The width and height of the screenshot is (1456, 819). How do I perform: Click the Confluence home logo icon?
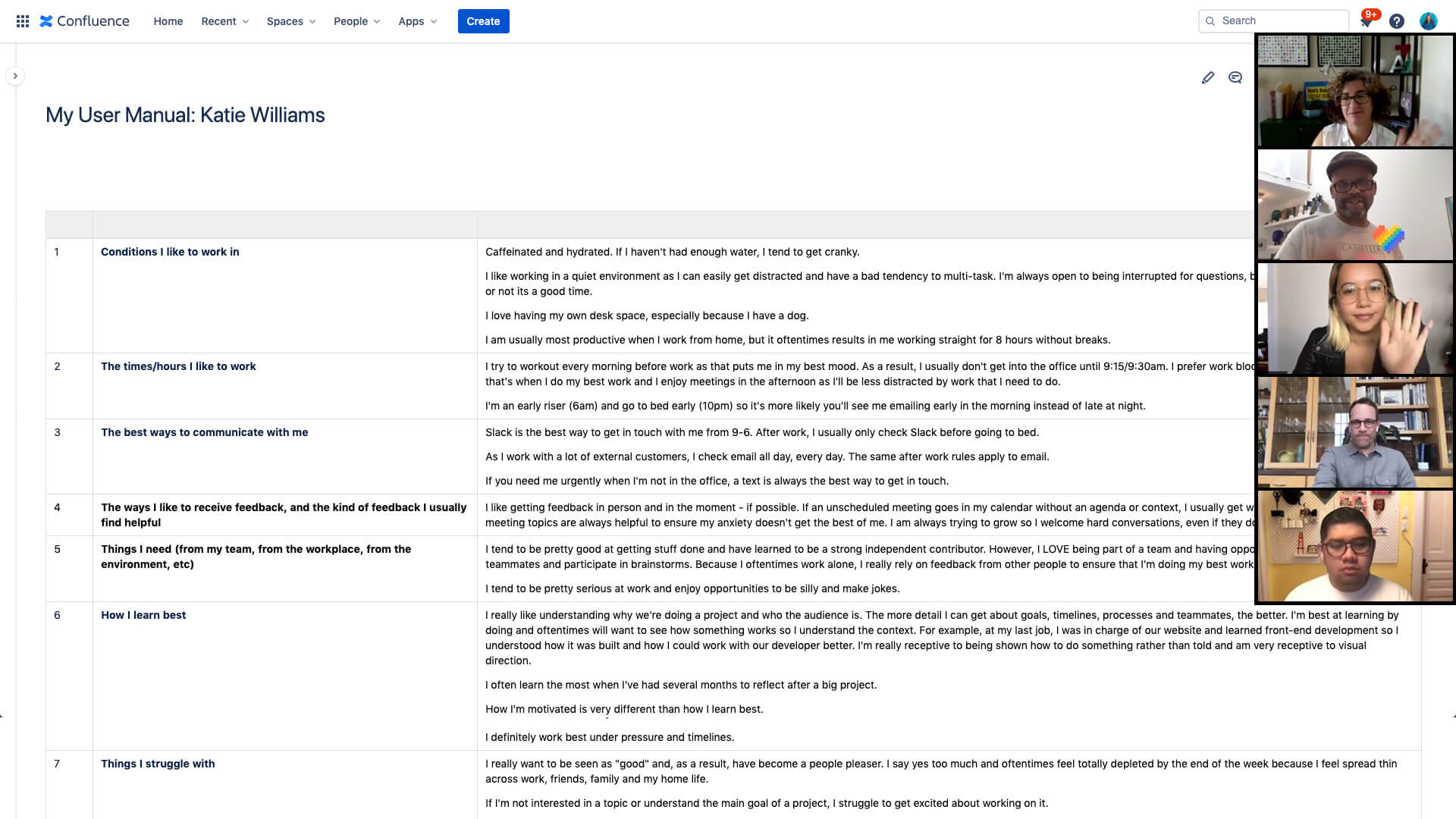click(47, 21)
